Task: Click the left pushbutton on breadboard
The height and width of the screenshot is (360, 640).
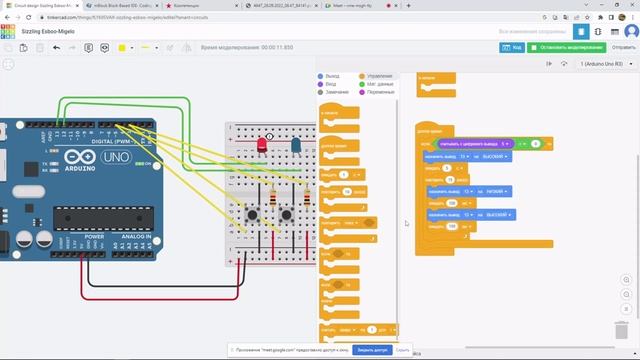Action: [x=252, y=215]
